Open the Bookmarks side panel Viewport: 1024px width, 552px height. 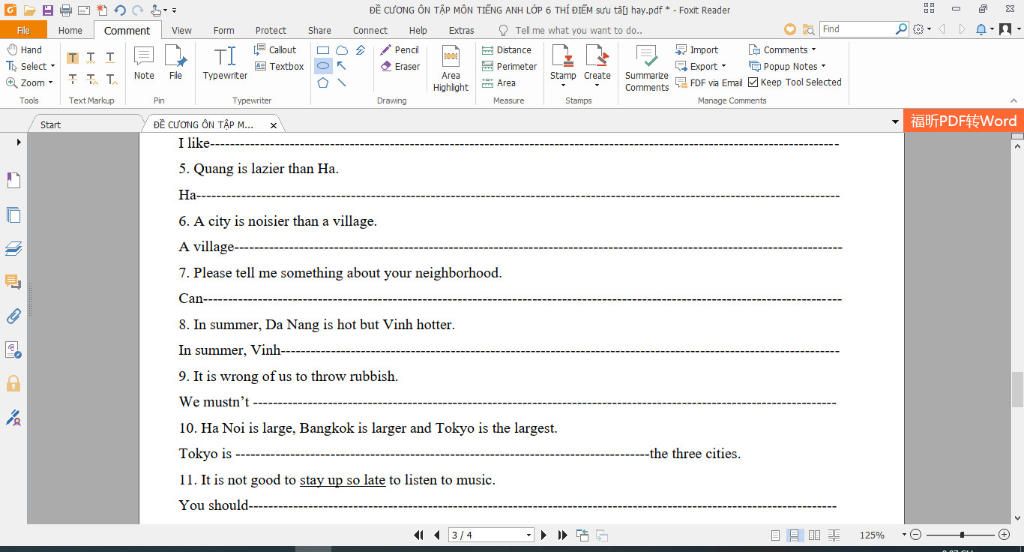click(x=13, y=180)
